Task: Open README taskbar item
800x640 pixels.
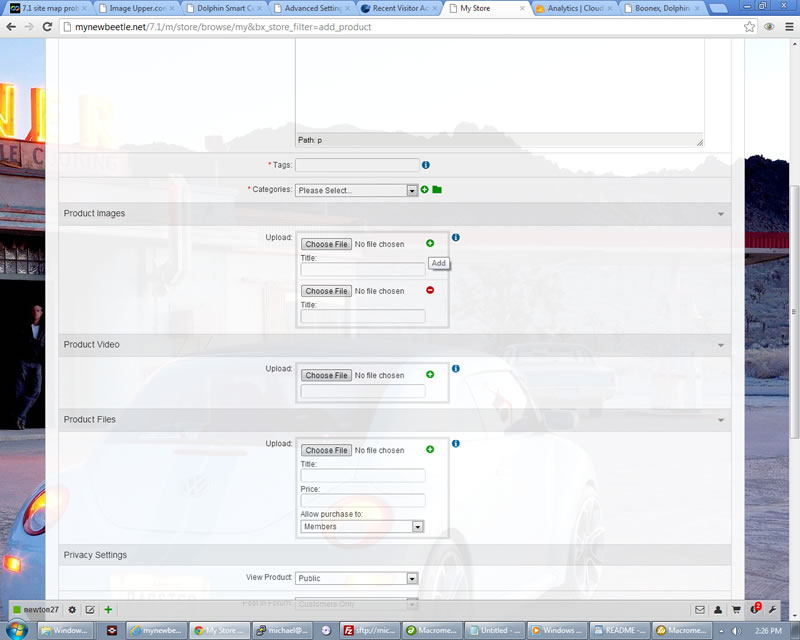Action: click(620, 630)
